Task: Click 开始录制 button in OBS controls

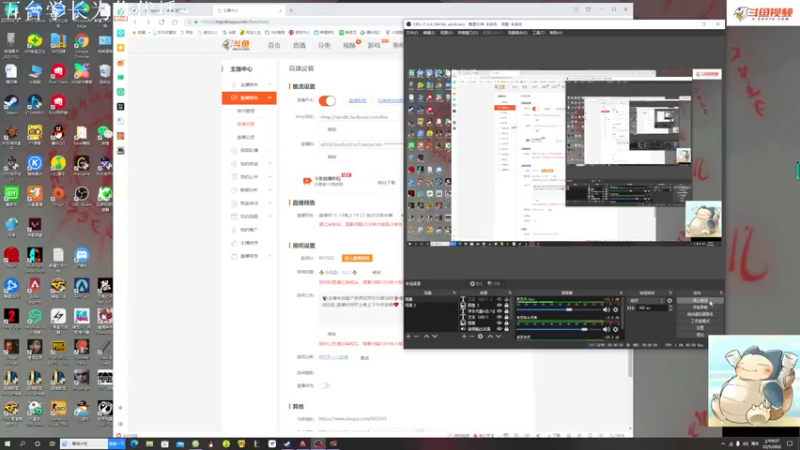Action: click(700, 308)
